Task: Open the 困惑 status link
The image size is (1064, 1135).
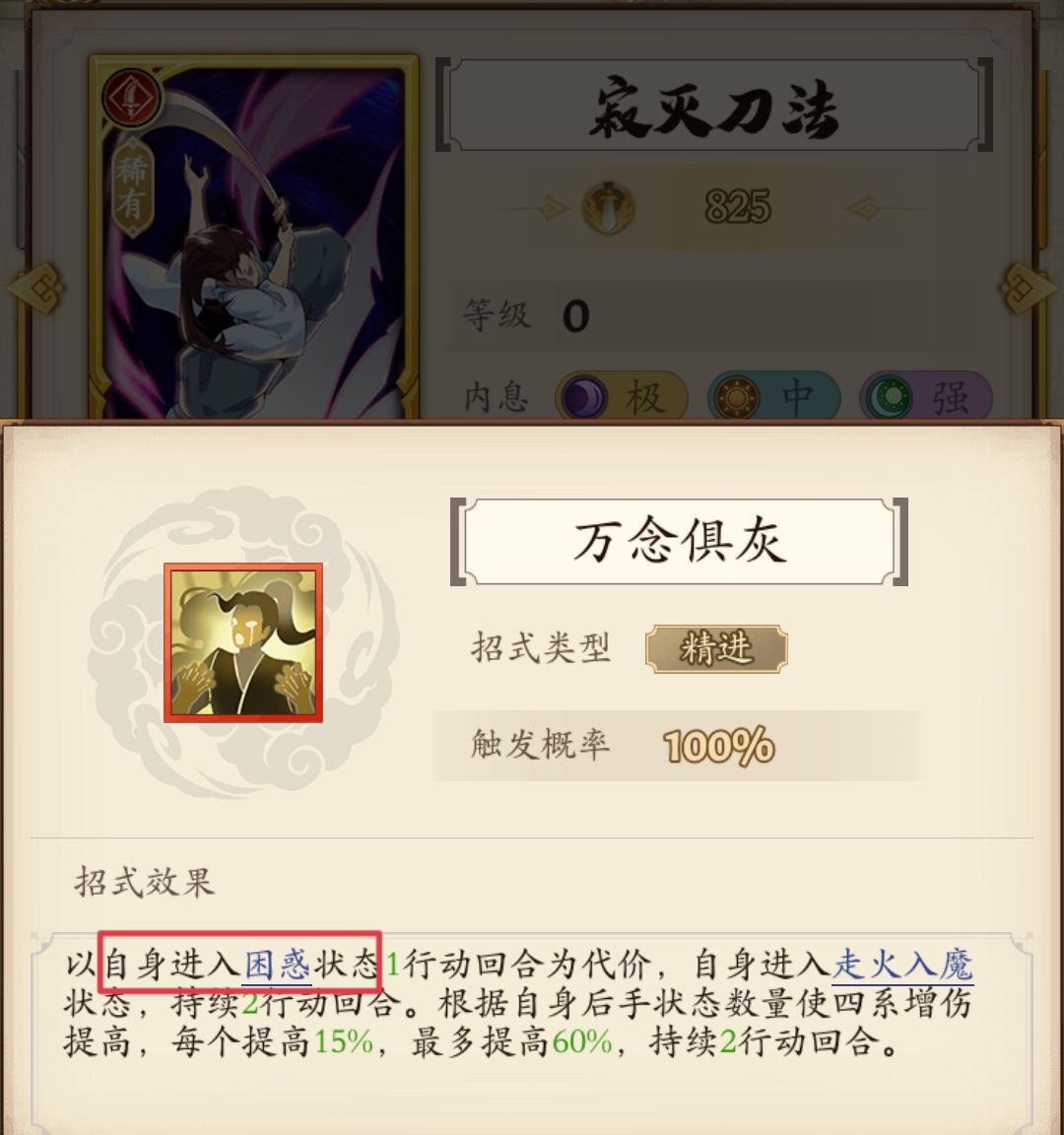Action: 277,965
